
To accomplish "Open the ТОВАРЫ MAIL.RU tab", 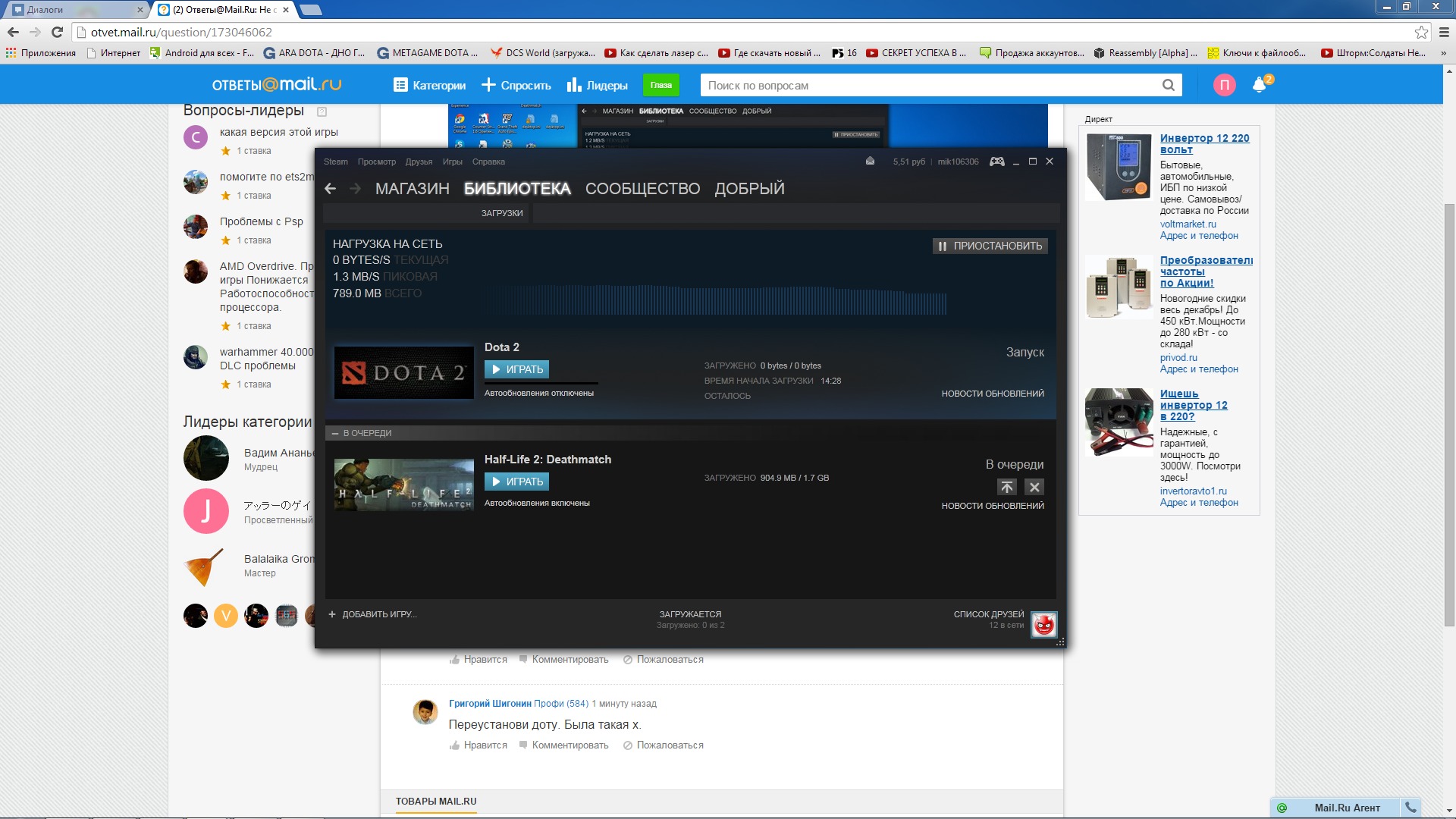I will pos(436,802).
